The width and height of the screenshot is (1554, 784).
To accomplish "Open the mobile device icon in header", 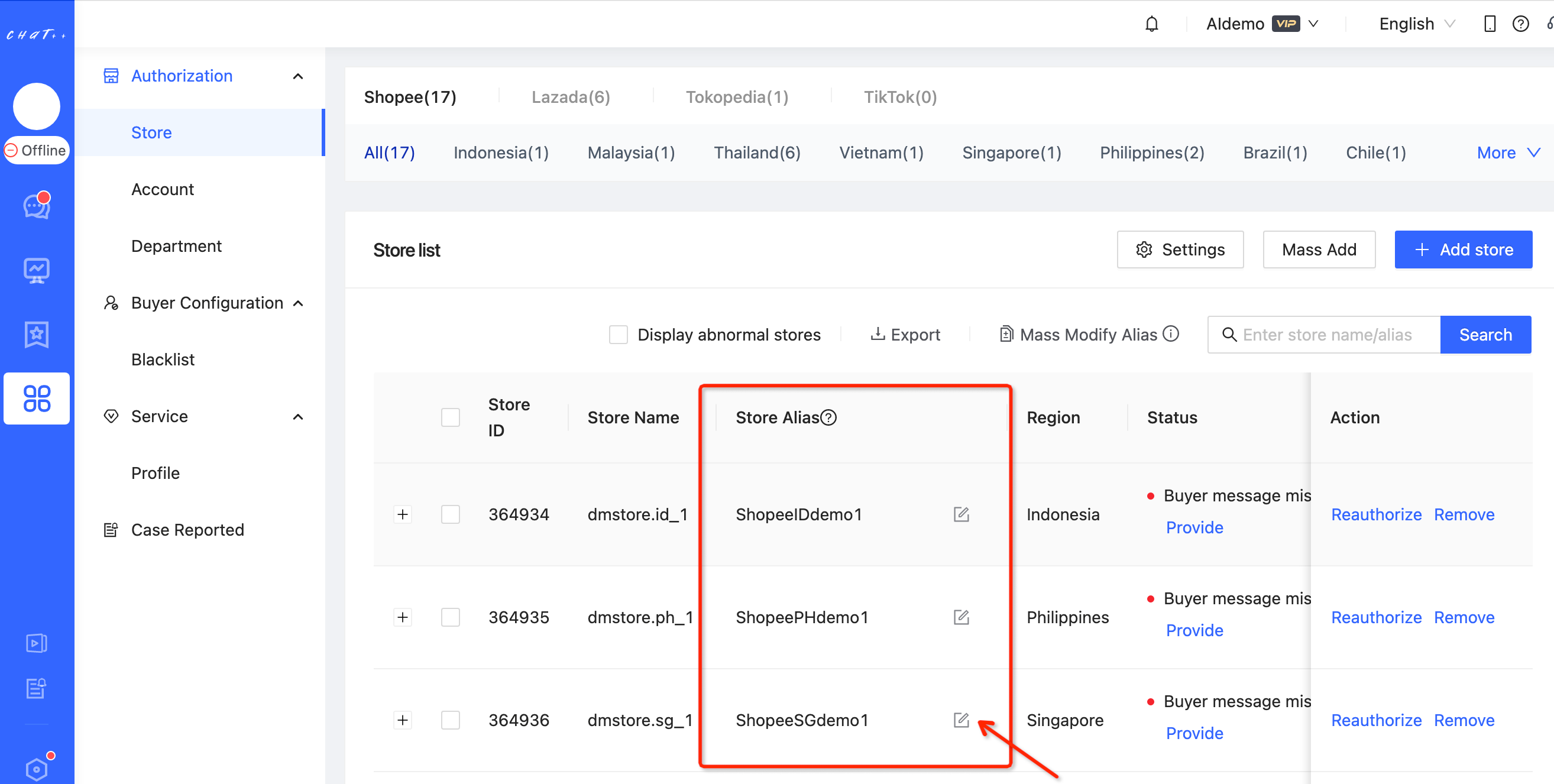I will coord(1490,24).
